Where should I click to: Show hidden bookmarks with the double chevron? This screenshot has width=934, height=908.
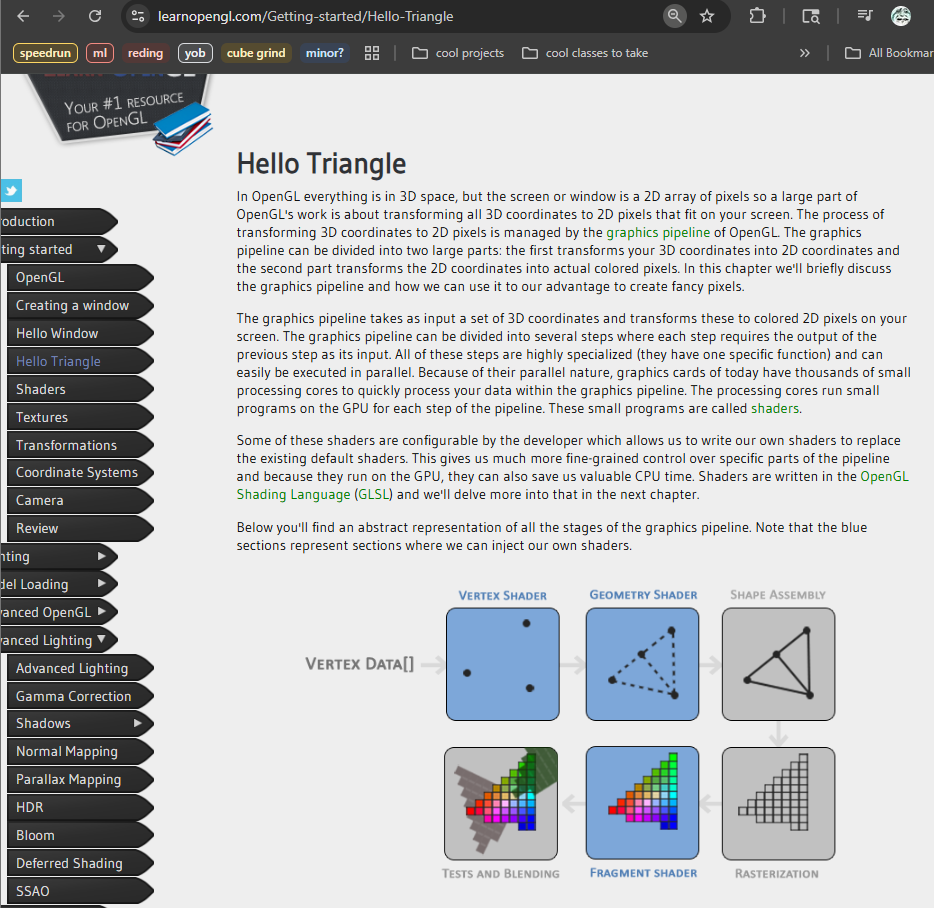pos(805,53)
